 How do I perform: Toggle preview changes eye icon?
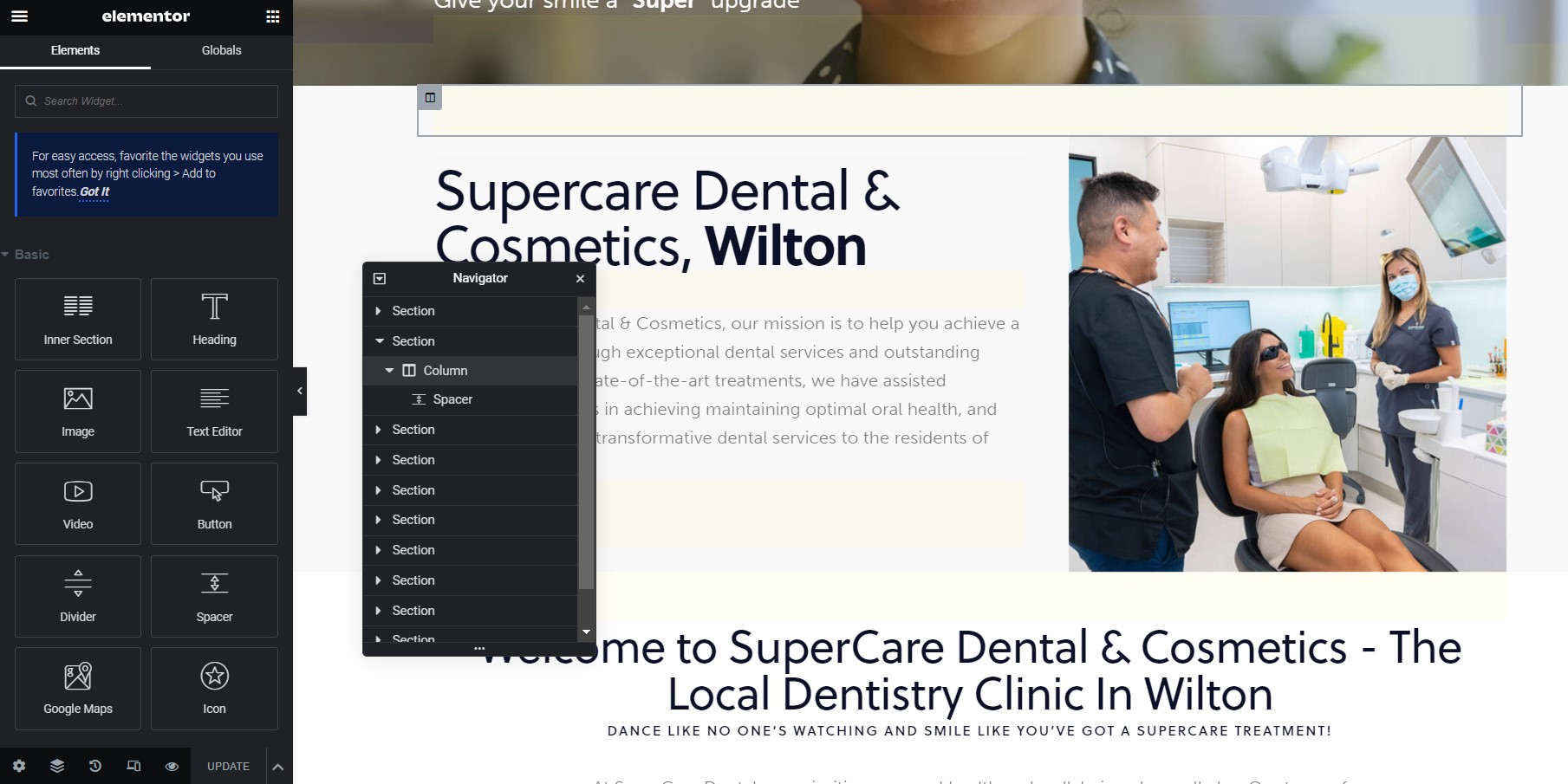[172, 766]
